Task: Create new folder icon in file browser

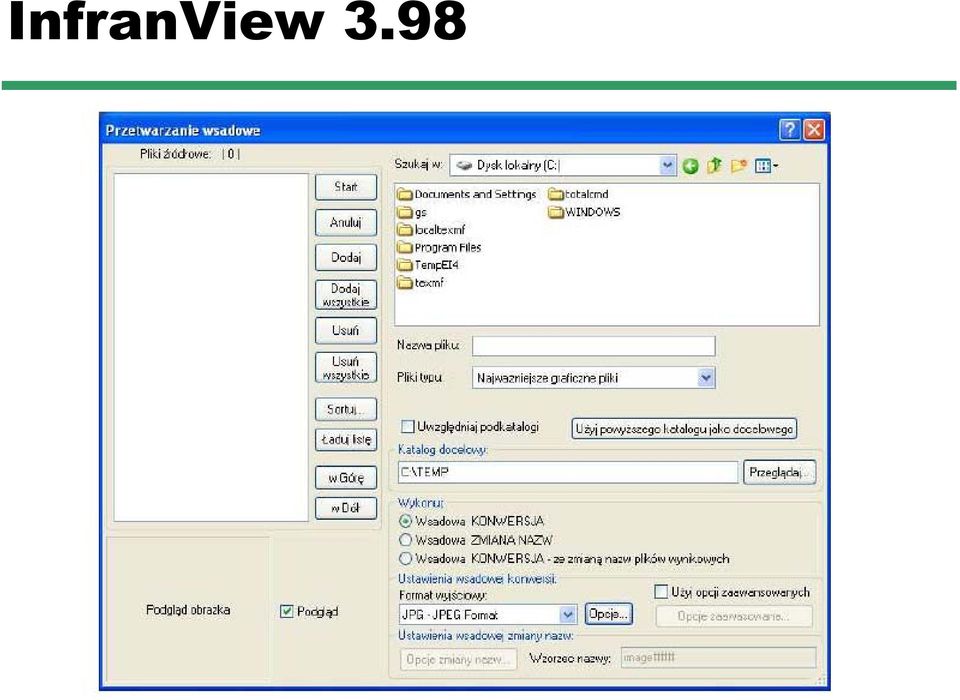Action: pyautogui.click(x=739, y=165)
